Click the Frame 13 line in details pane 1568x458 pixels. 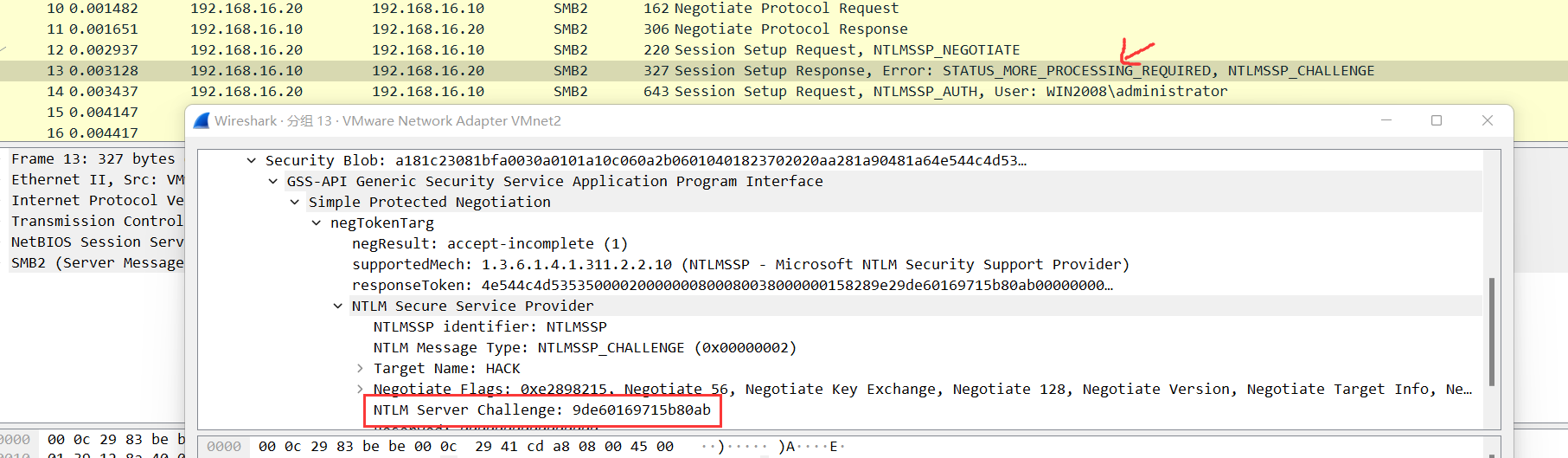(93, 159)
